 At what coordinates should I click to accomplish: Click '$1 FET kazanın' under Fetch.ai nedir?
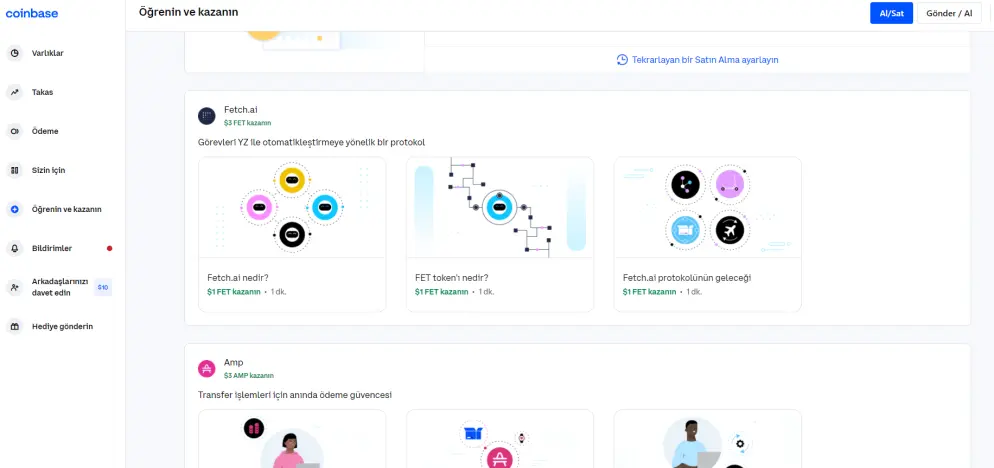pyautogui.click(x=233, y=292)
